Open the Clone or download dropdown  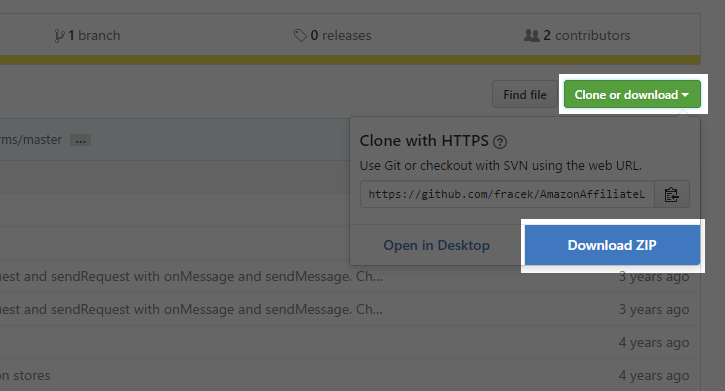click(x=632, y=94)
